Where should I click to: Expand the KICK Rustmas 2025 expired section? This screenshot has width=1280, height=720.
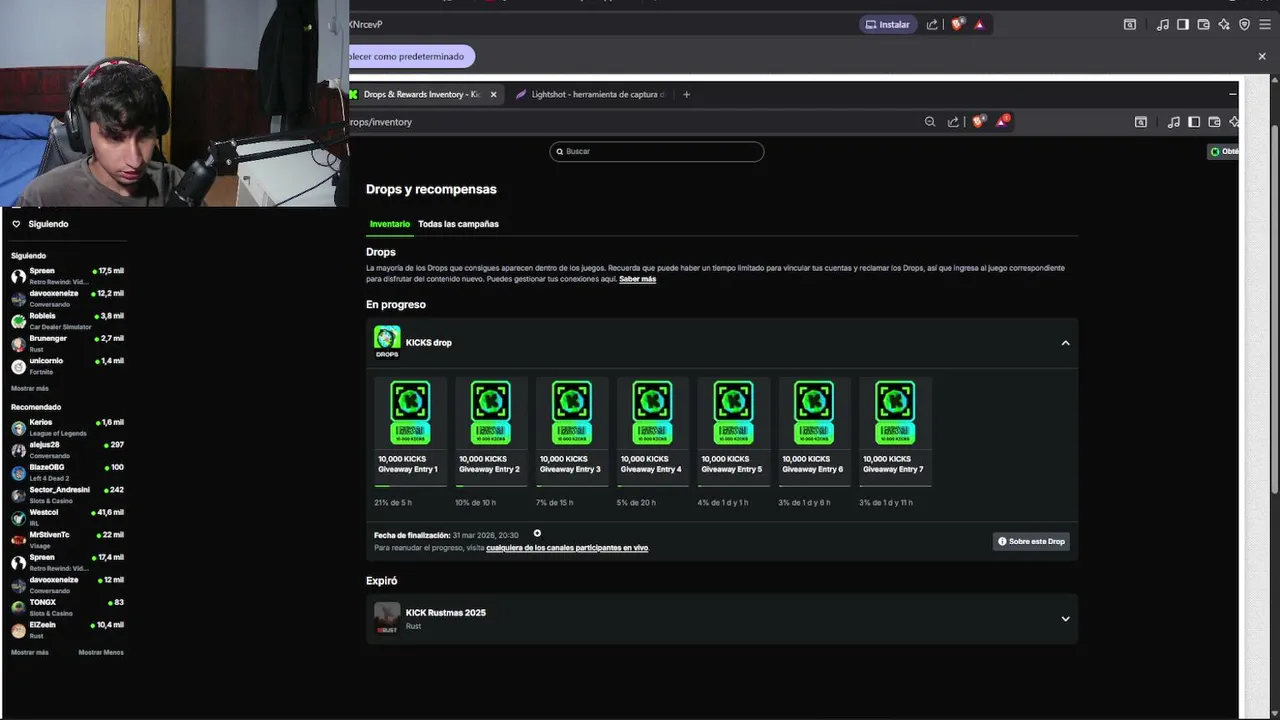1065,619
